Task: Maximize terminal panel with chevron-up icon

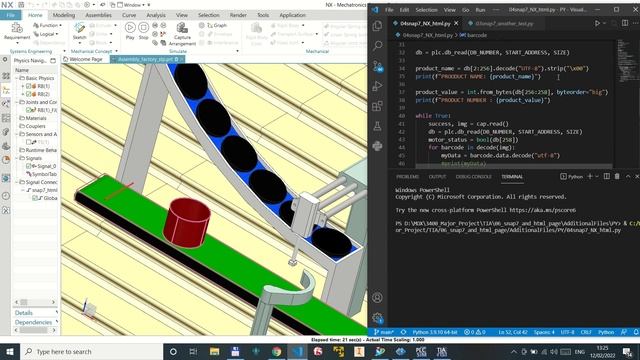Action: [x=628, y=176]
